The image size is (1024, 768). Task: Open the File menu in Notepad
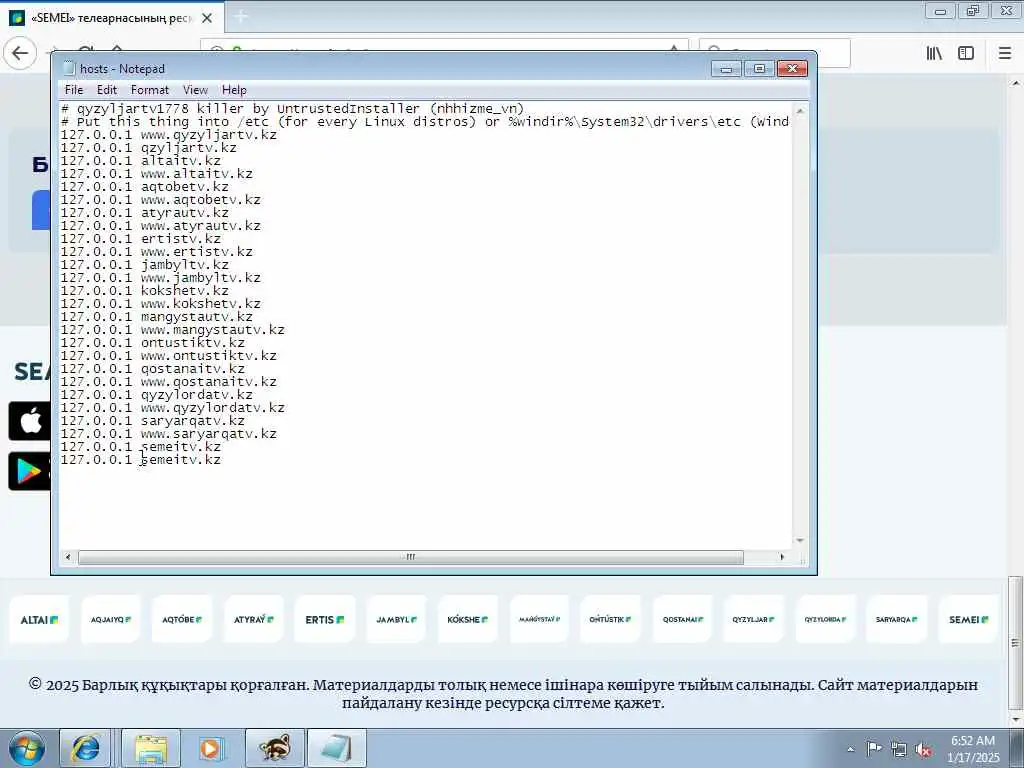[x=74, y=90]
